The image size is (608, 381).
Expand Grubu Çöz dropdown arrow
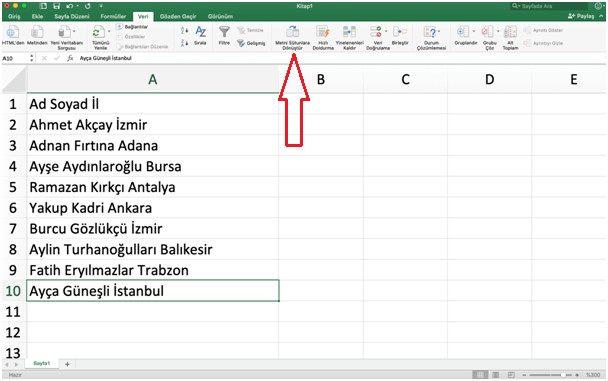498,31
